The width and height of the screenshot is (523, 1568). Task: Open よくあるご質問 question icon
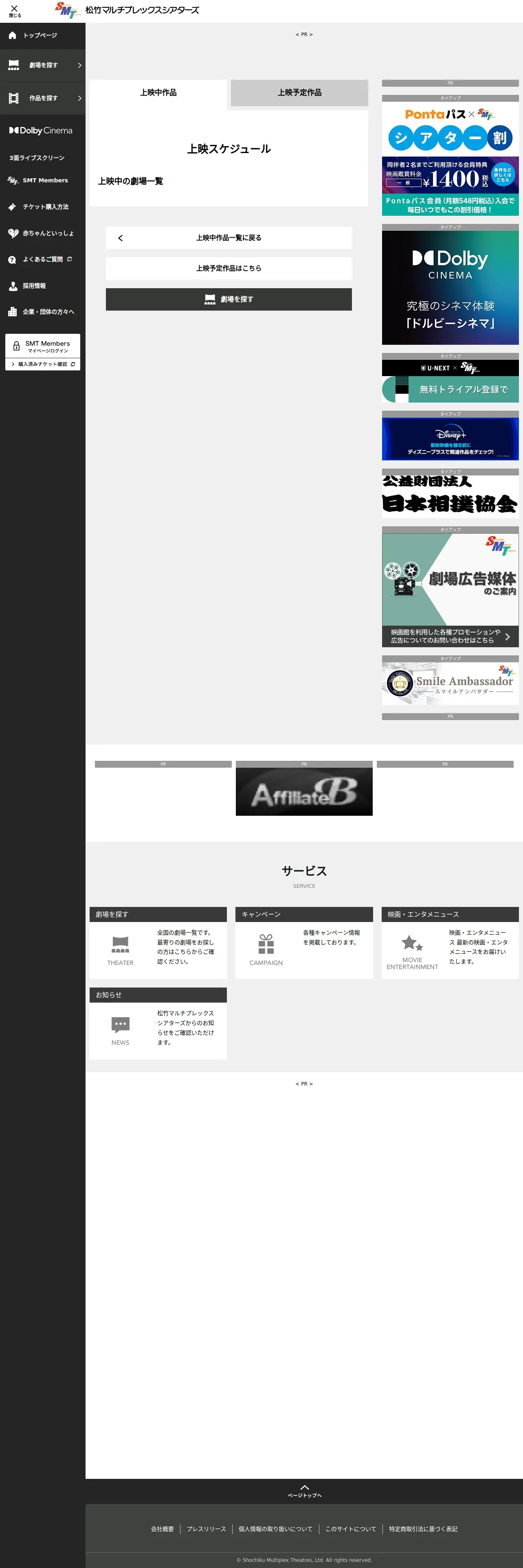(12, 260)
